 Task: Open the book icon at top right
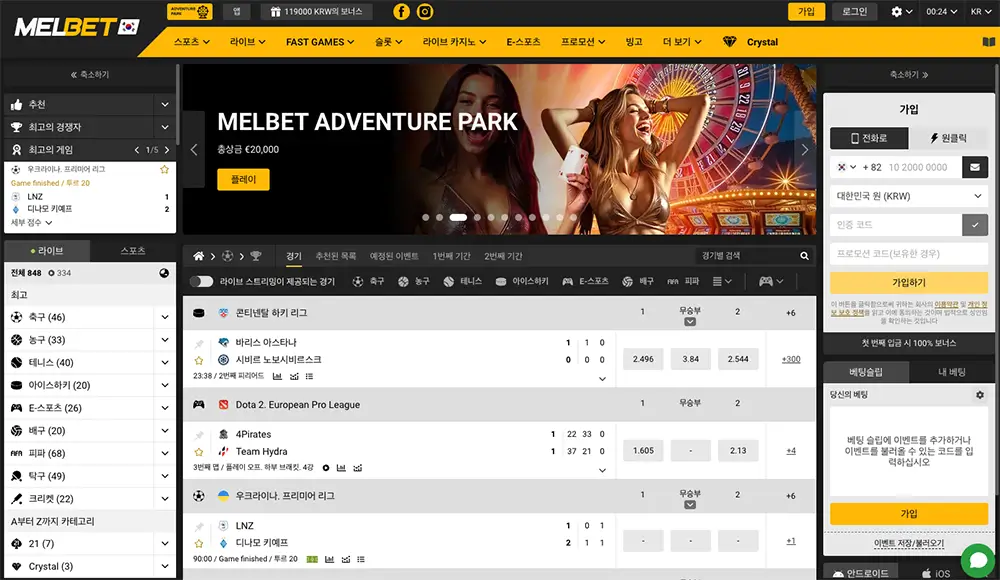click(989, 42)
